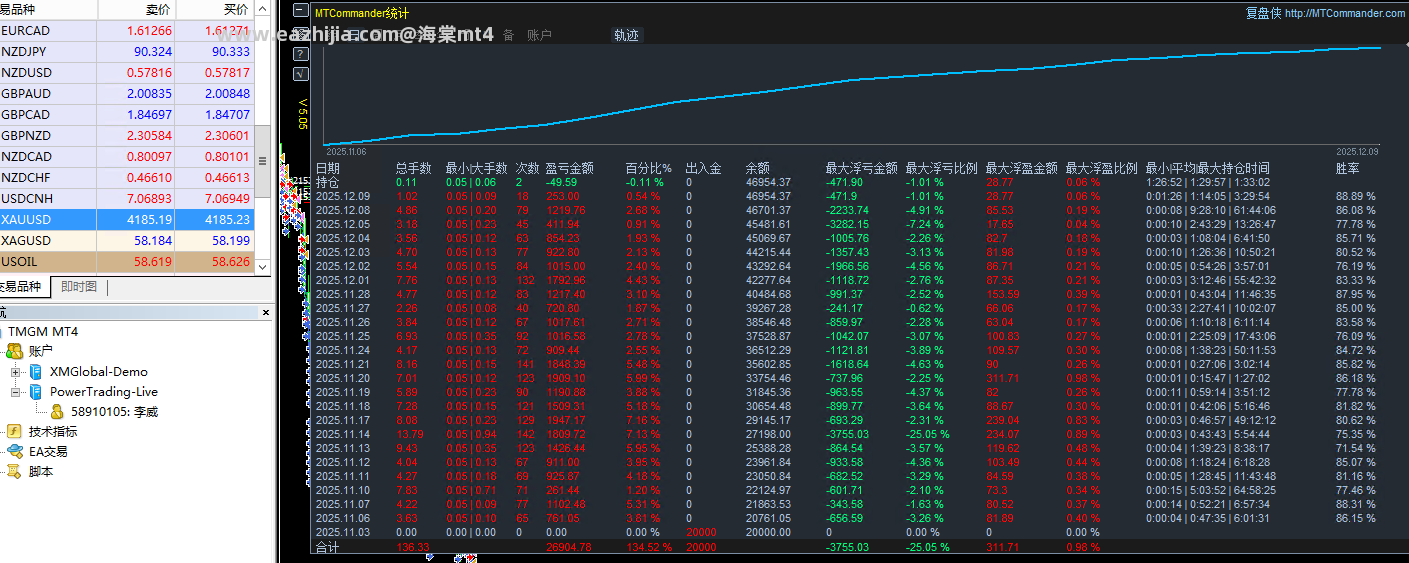Click the XAUUSD sell price 4185.19
The image size is (1409, 563).
(150, 220)
